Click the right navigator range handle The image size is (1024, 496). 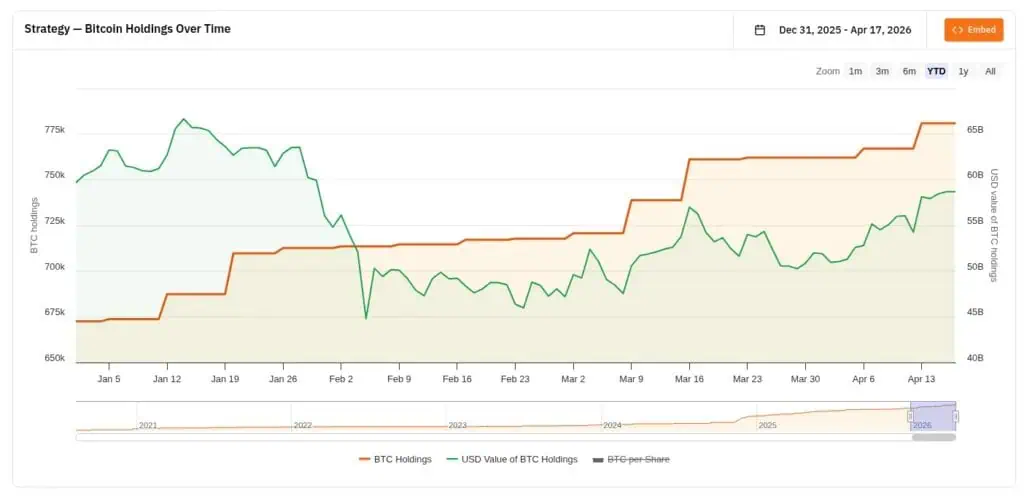(x=956, y=416)
